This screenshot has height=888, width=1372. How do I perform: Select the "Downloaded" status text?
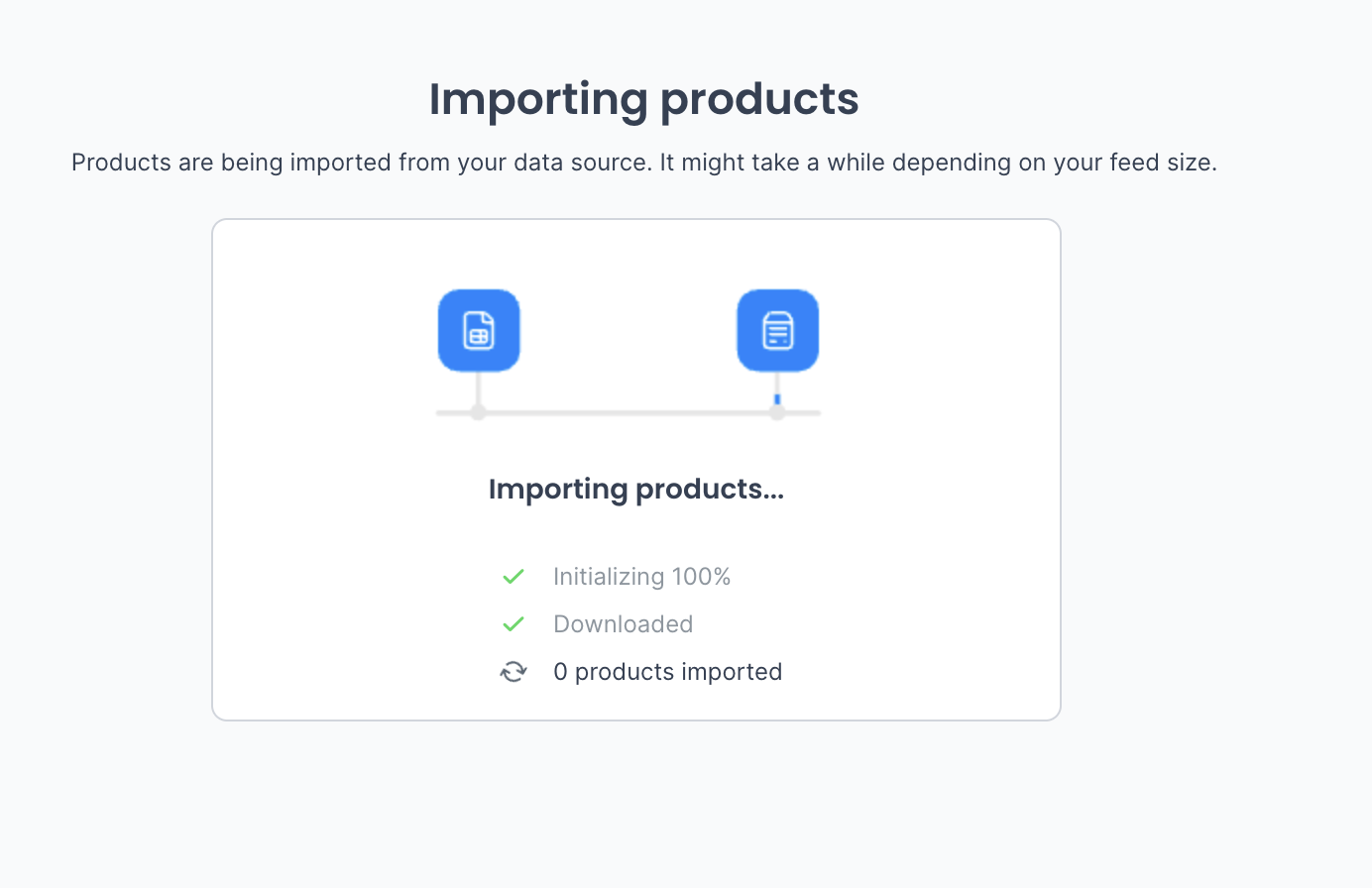pos(623,624)
